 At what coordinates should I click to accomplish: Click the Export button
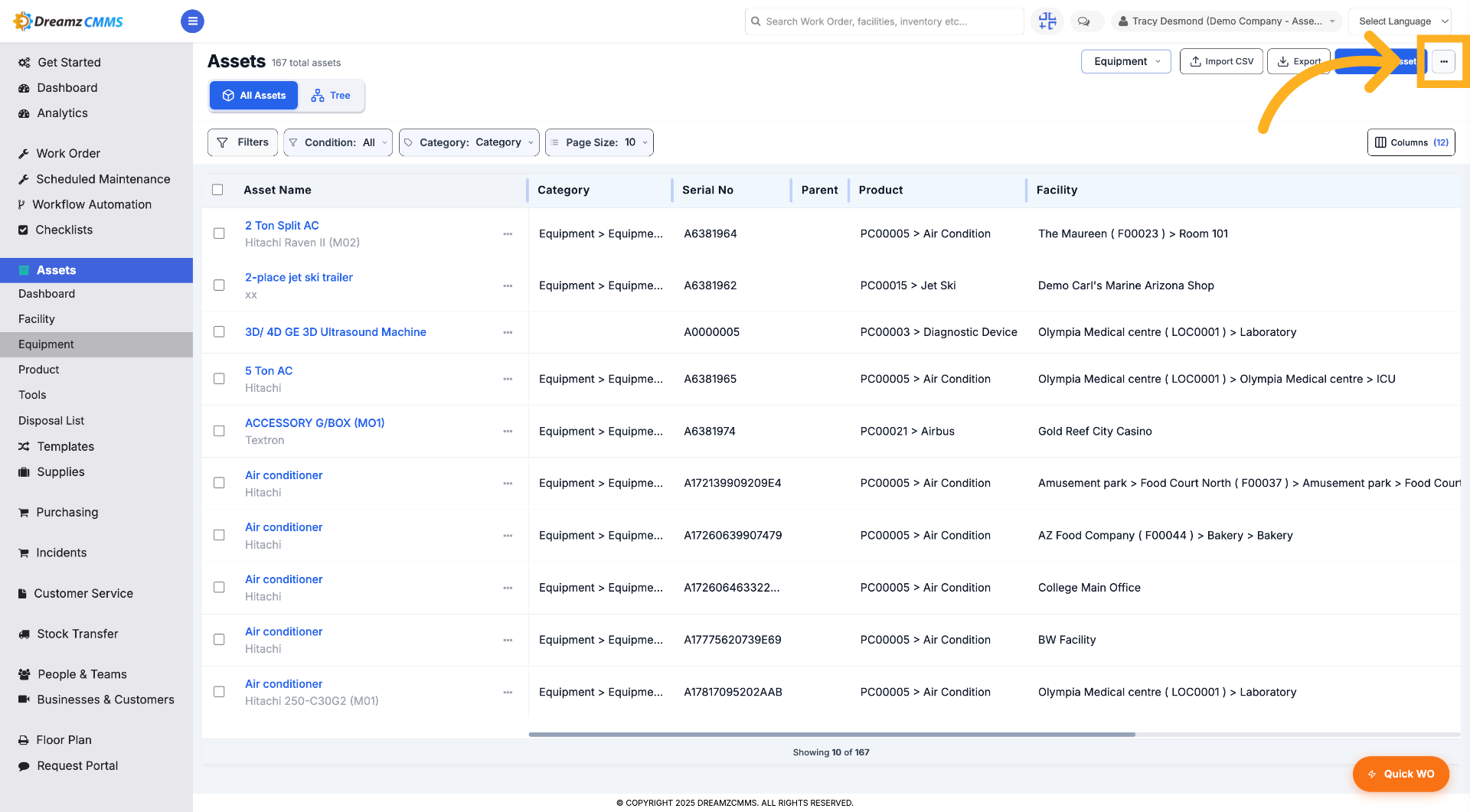1298,61
